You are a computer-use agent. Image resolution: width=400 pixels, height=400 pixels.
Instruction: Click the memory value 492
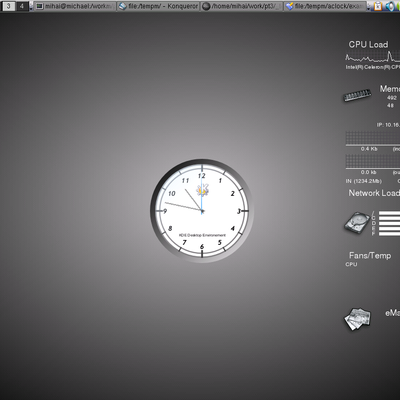click(392, 98)
